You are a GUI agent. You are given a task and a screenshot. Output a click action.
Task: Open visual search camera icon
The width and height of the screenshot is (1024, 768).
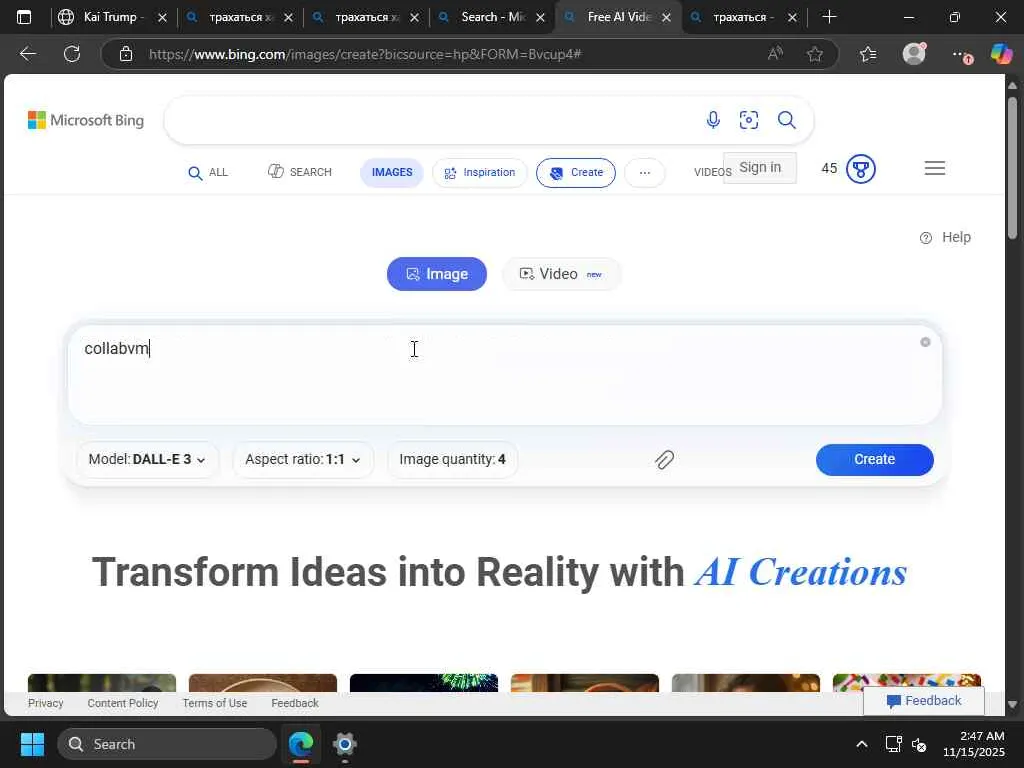[x=748, y=120]
